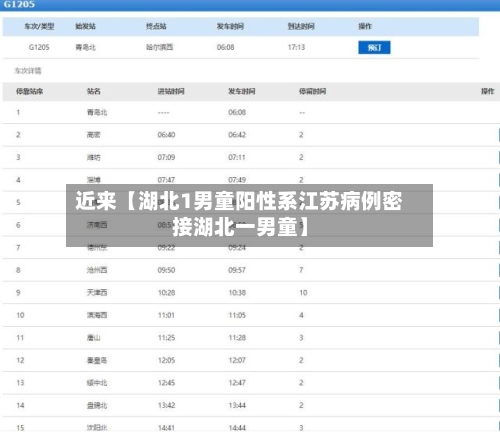Click arrival time 11:25

point(166,338)
